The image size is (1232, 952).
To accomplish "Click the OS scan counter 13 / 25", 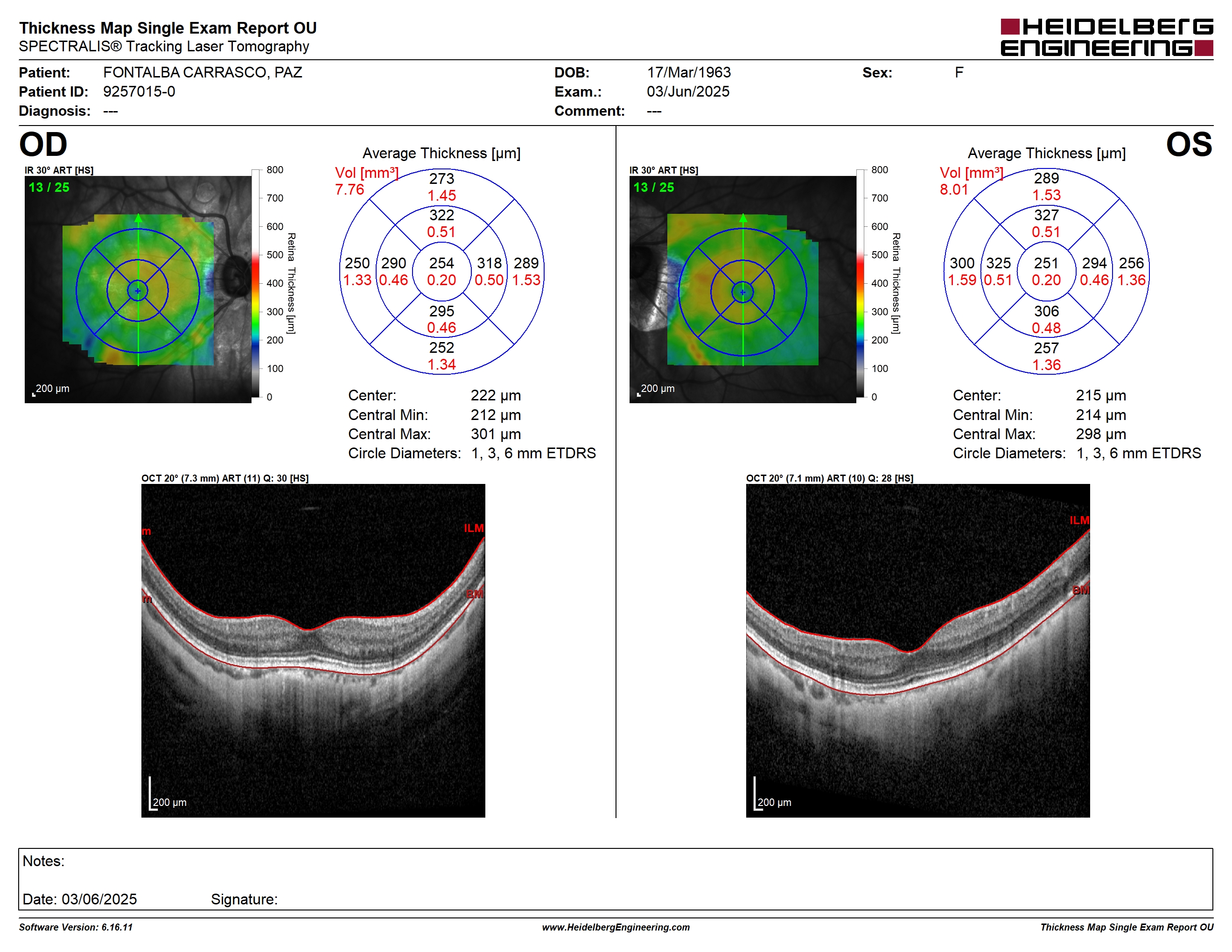I will click(x=654, y=187).
